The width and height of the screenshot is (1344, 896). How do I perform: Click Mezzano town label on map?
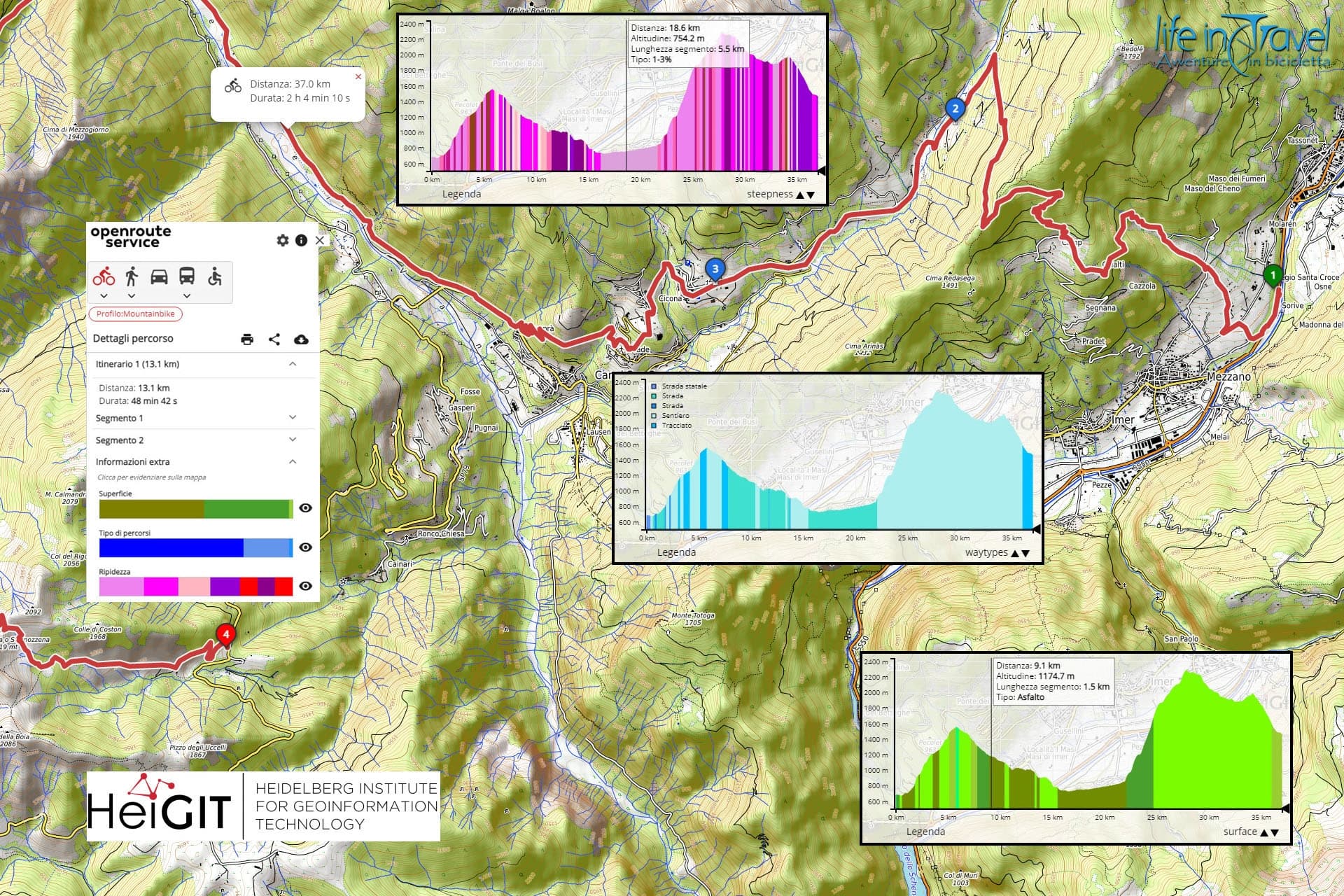[x=1228, y=377]
